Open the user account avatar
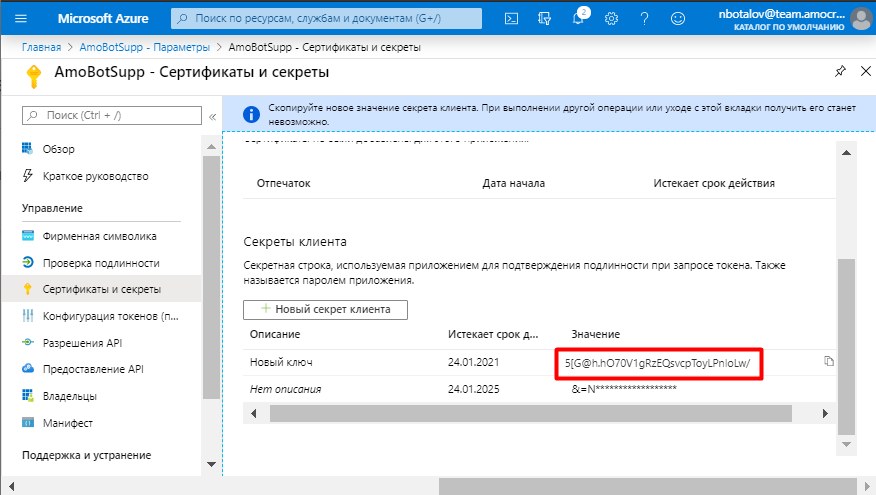The width and height of the screenshot is (876, 495). pyautogui.click(x=861, y=19)
